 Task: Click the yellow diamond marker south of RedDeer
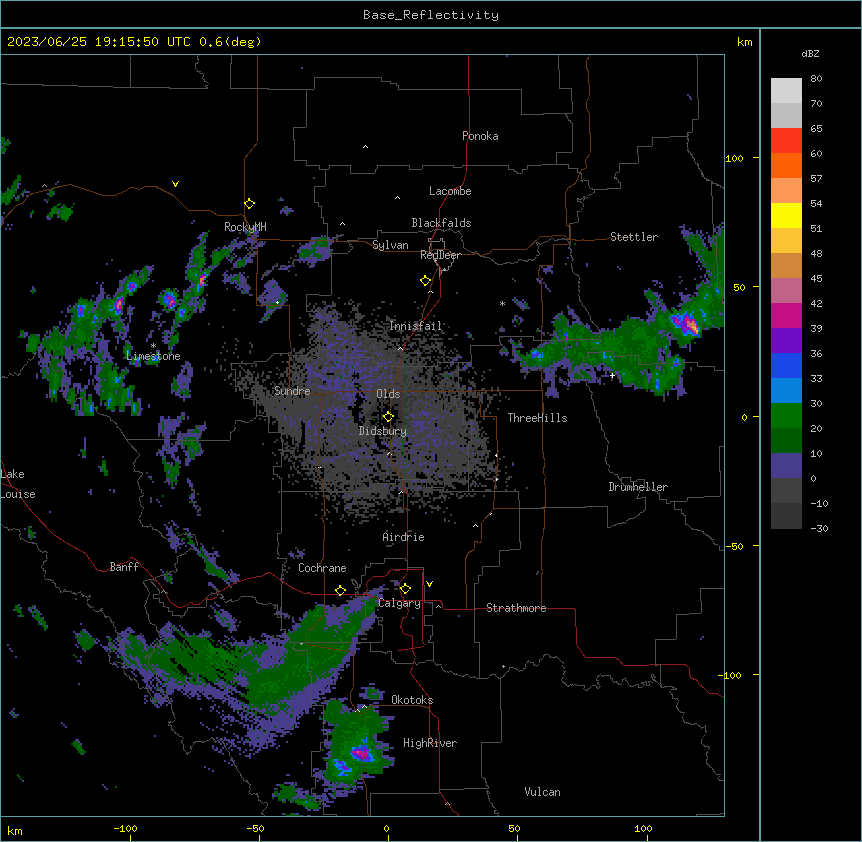click(425, 281)
